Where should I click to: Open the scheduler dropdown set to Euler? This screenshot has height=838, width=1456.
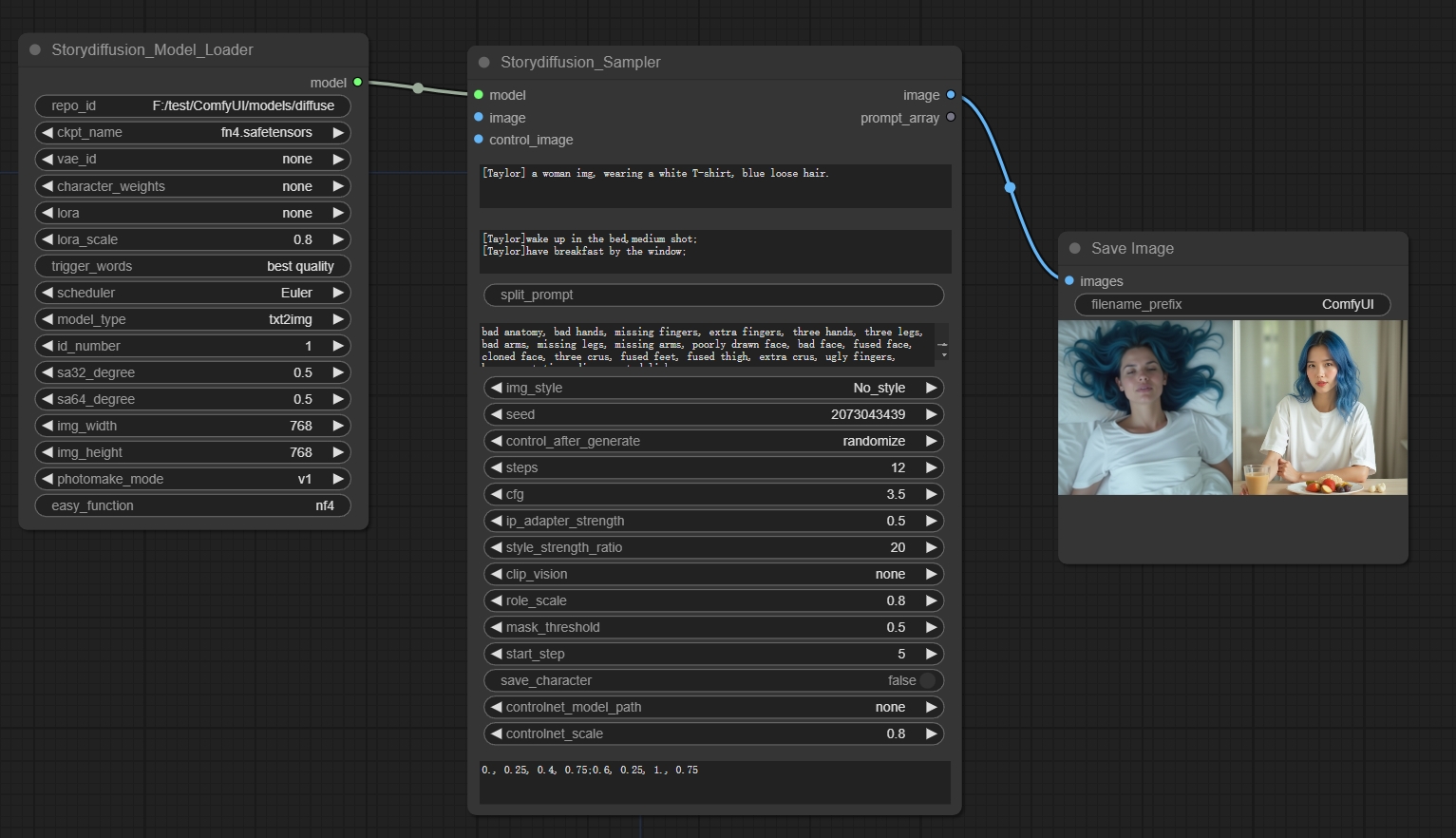click(193, 293)
